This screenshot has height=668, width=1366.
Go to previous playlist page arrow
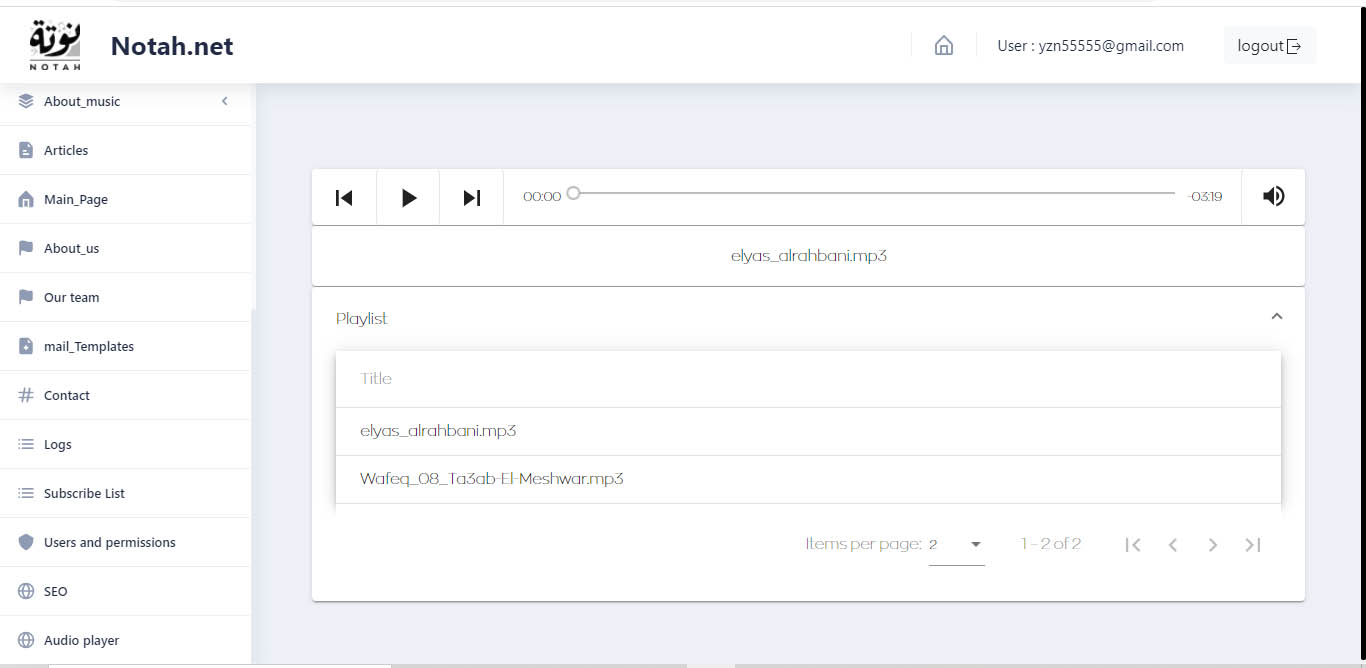(x=1173, y=545)
